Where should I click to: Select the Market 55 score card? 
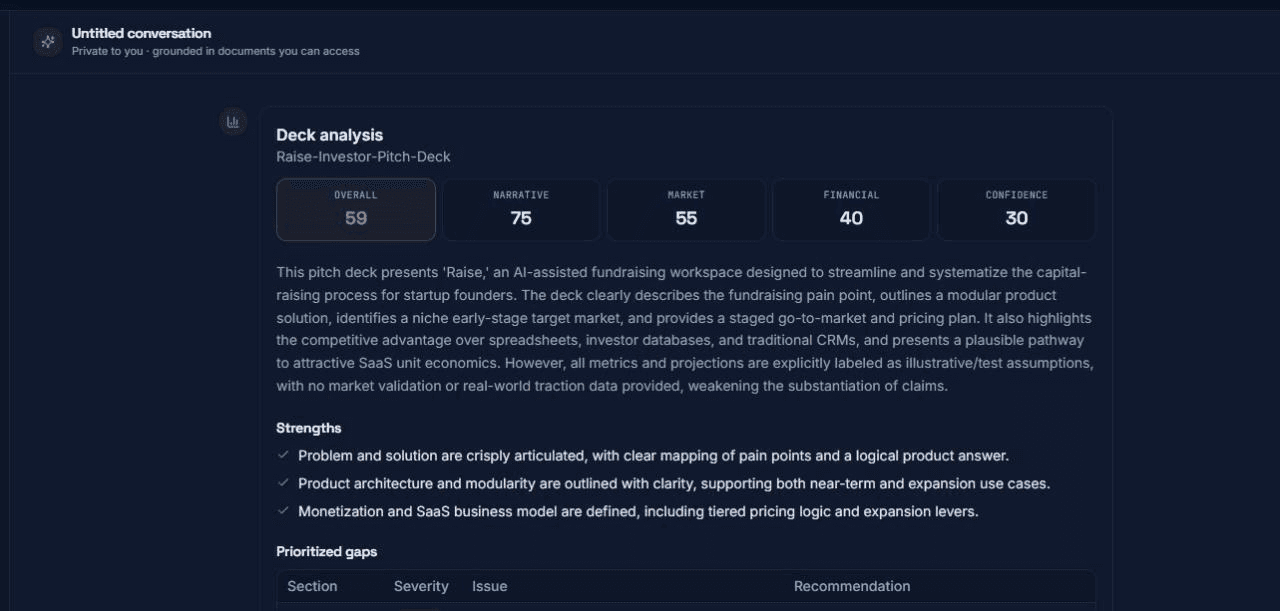coord(686,210)
